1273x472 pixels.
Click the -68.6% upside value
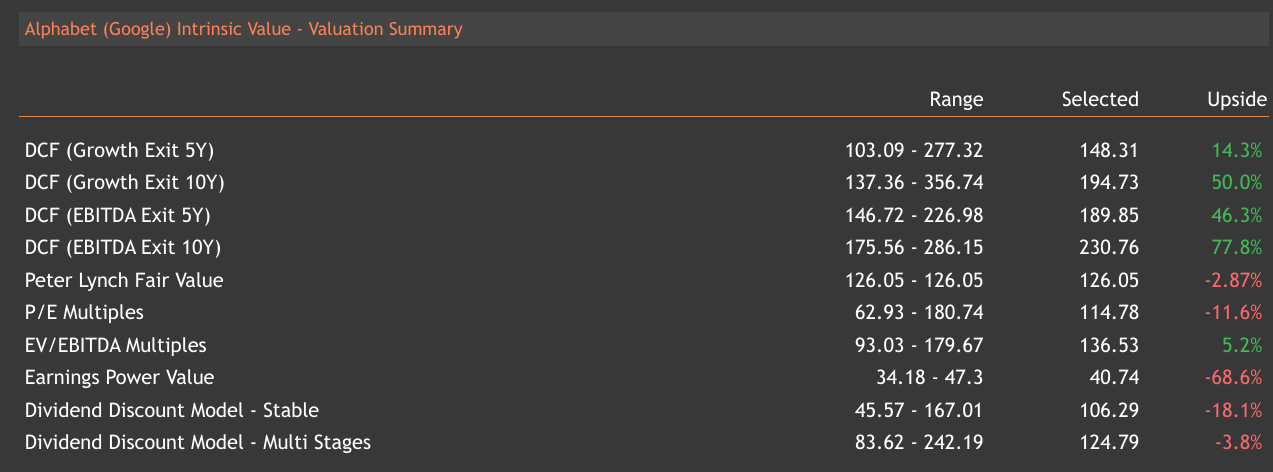click(x=1233, y=377)
